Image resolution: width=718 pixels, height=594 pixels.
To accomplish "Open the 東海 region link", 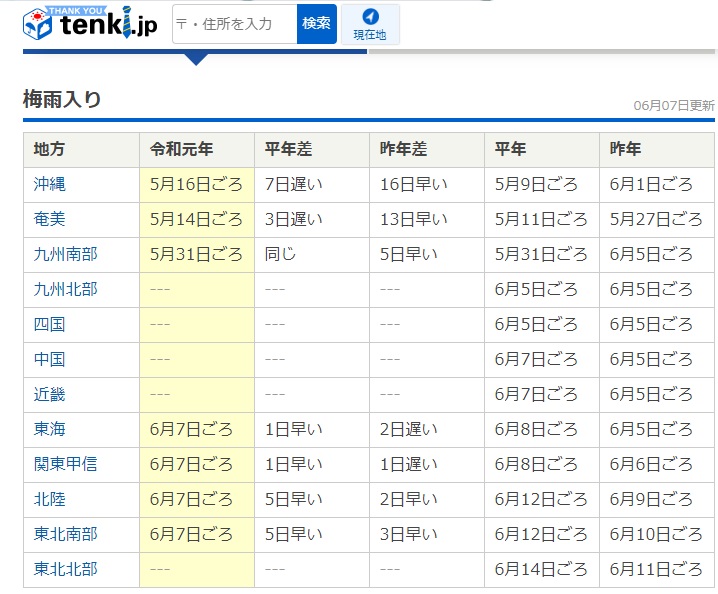I will [49, 429].
